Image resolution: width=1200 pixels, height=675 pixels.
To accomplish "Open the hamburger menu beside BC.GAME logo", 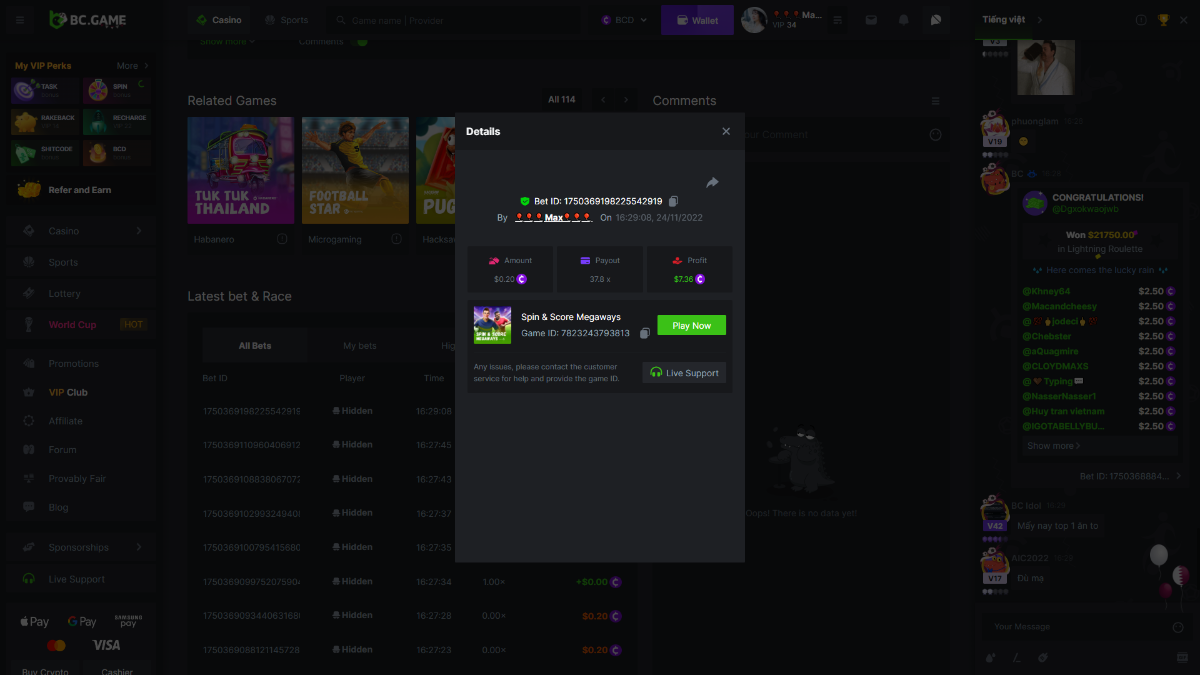I will (x=20, y=20).
